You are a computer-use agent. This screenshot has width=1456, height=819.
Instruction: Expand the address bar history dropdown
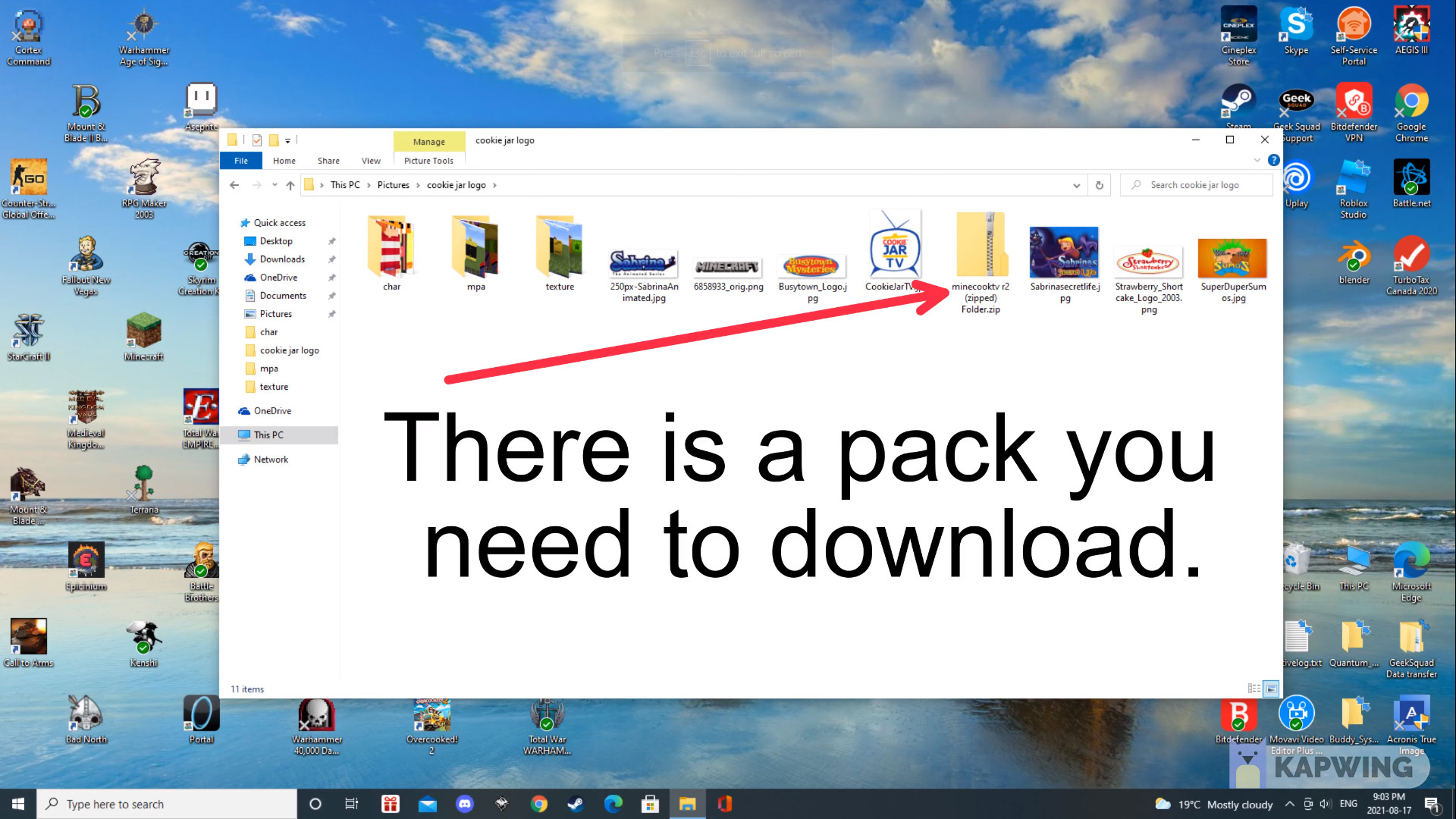(x=1076, y=185)
